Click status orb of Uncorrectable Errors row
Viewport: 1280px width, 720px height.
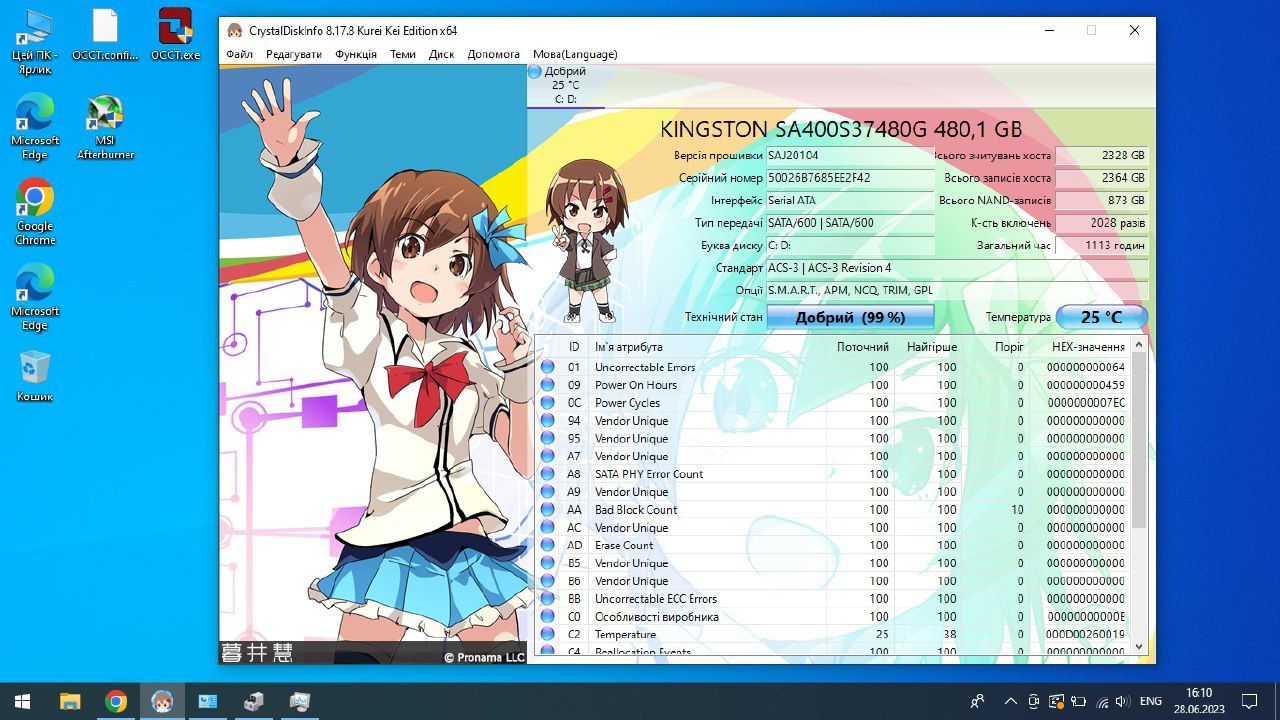point(547,367)
